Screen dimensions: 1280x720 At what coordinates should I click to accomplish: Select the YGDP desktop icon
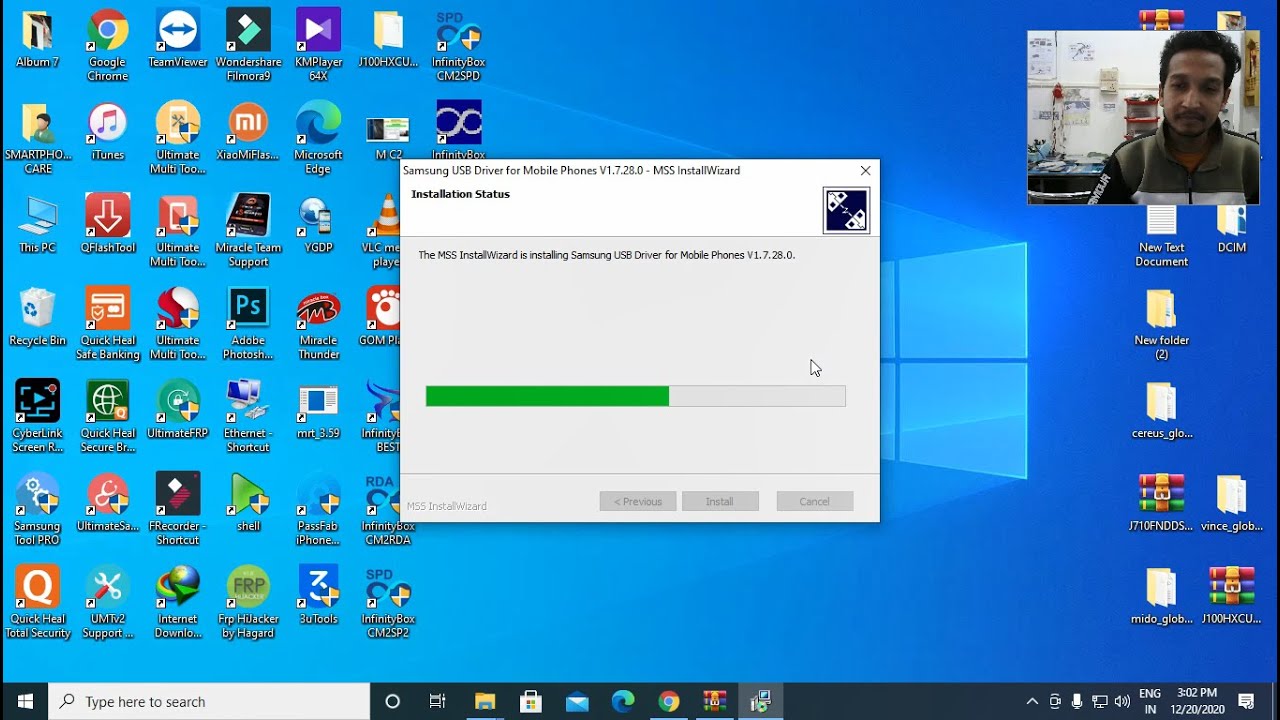click(318, 225)
